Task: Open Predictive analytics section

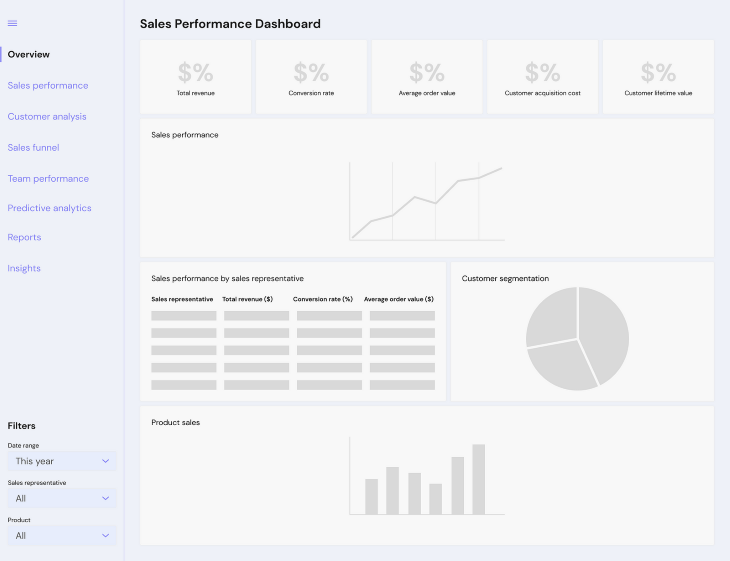Action: [x=49, y=208]
